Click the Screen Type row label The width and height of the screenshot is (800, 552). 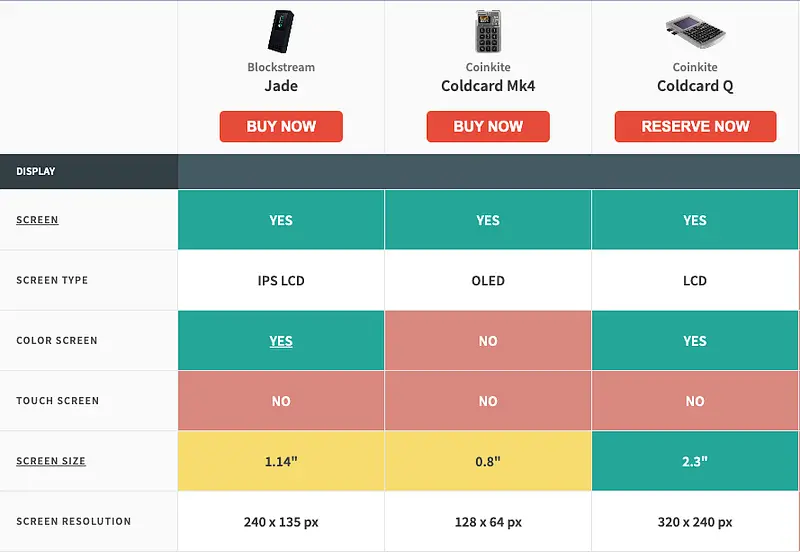click(52, 280)
